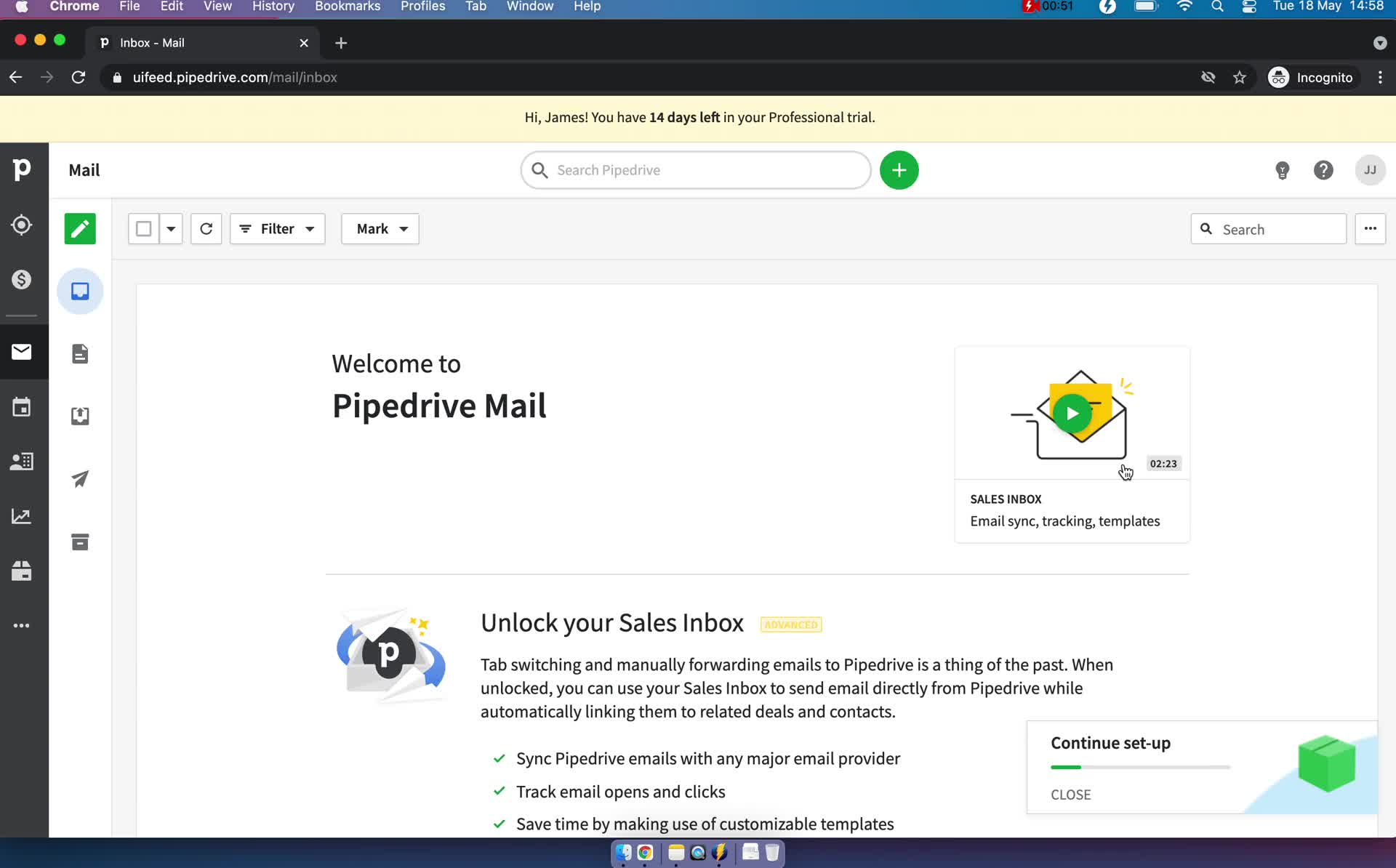This screenshot has width=1396, height=868.
Task: Click the refresh emails icon
Action: (206, 228)
